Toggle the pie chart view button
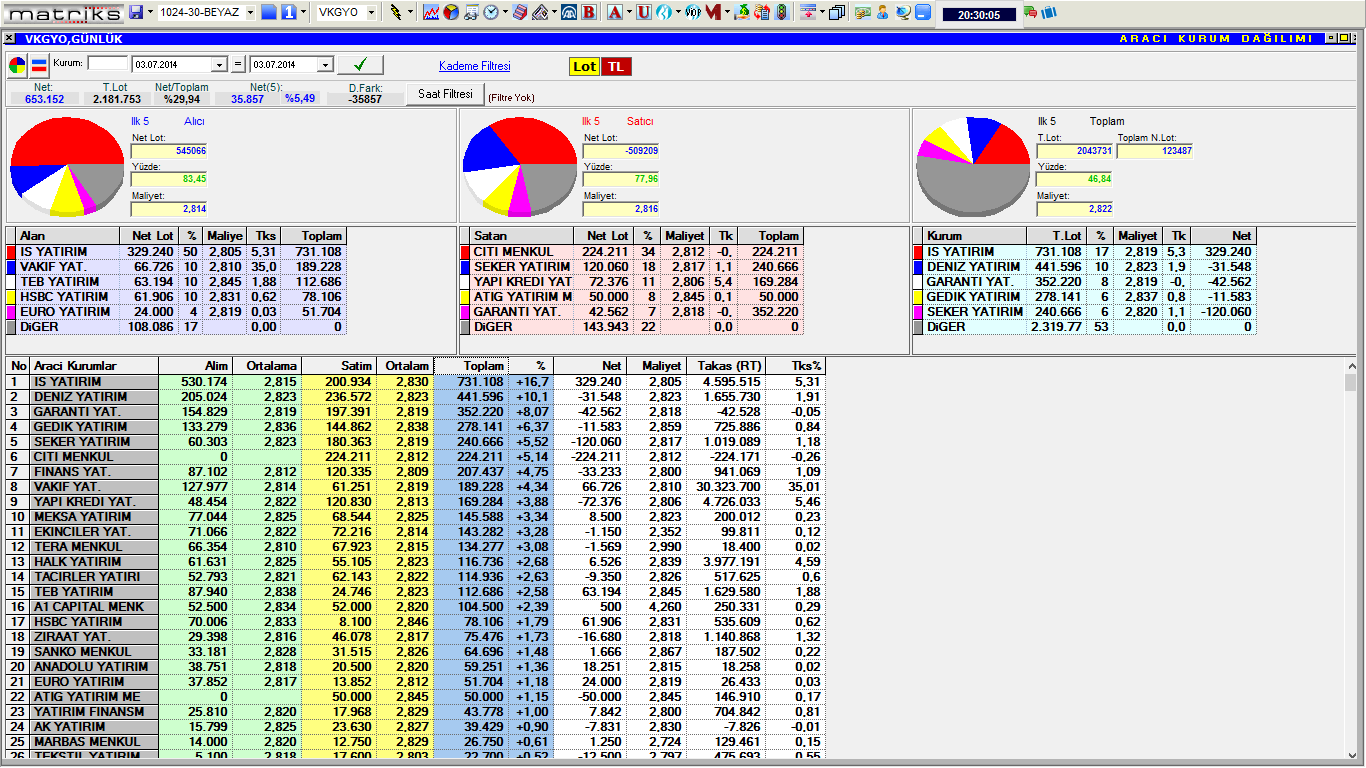Image resolution: width=1366 pixels, height=768 pixels. [x=18, y=66]
